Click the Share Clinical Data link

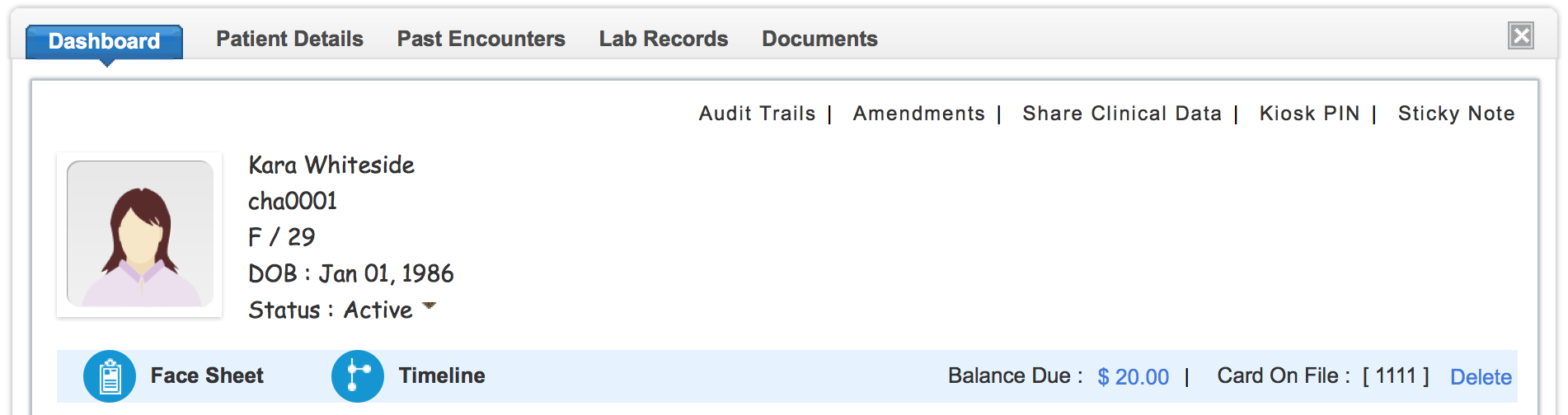point(1122,114)
